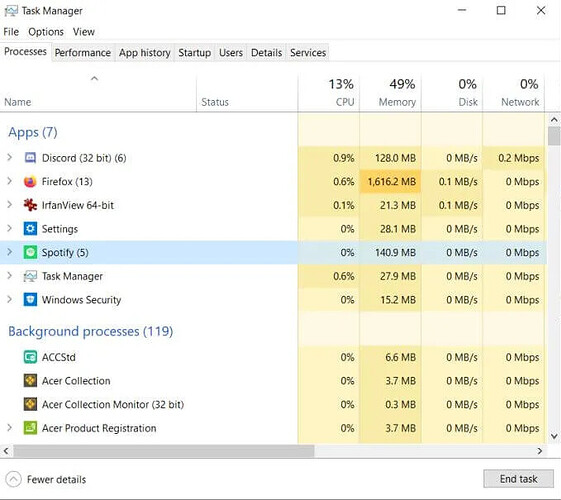This screenshot has width=561, height=500.
Task: Click the End task button
Action: pyautogui.click(x=518, y=479)
